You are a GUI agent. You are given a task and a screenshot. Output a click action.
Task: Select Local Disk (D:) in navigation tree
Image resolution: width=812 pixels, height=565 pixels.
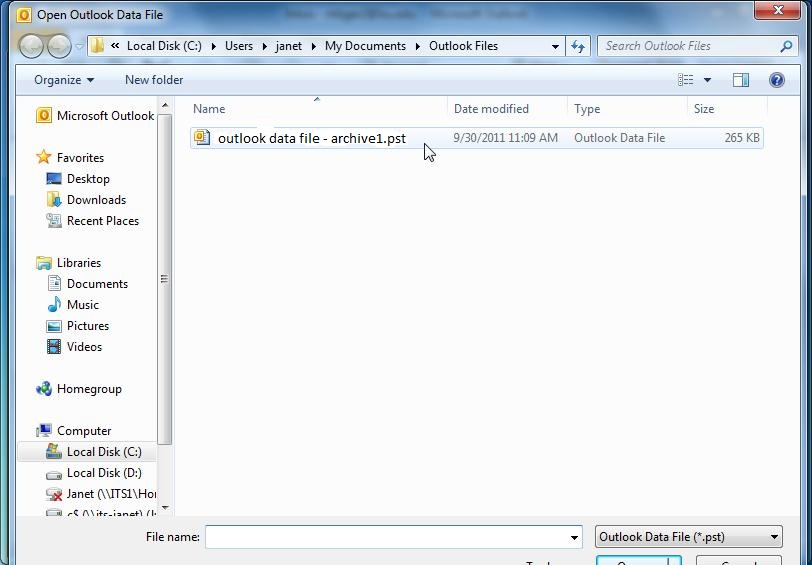tap(104, 473)
